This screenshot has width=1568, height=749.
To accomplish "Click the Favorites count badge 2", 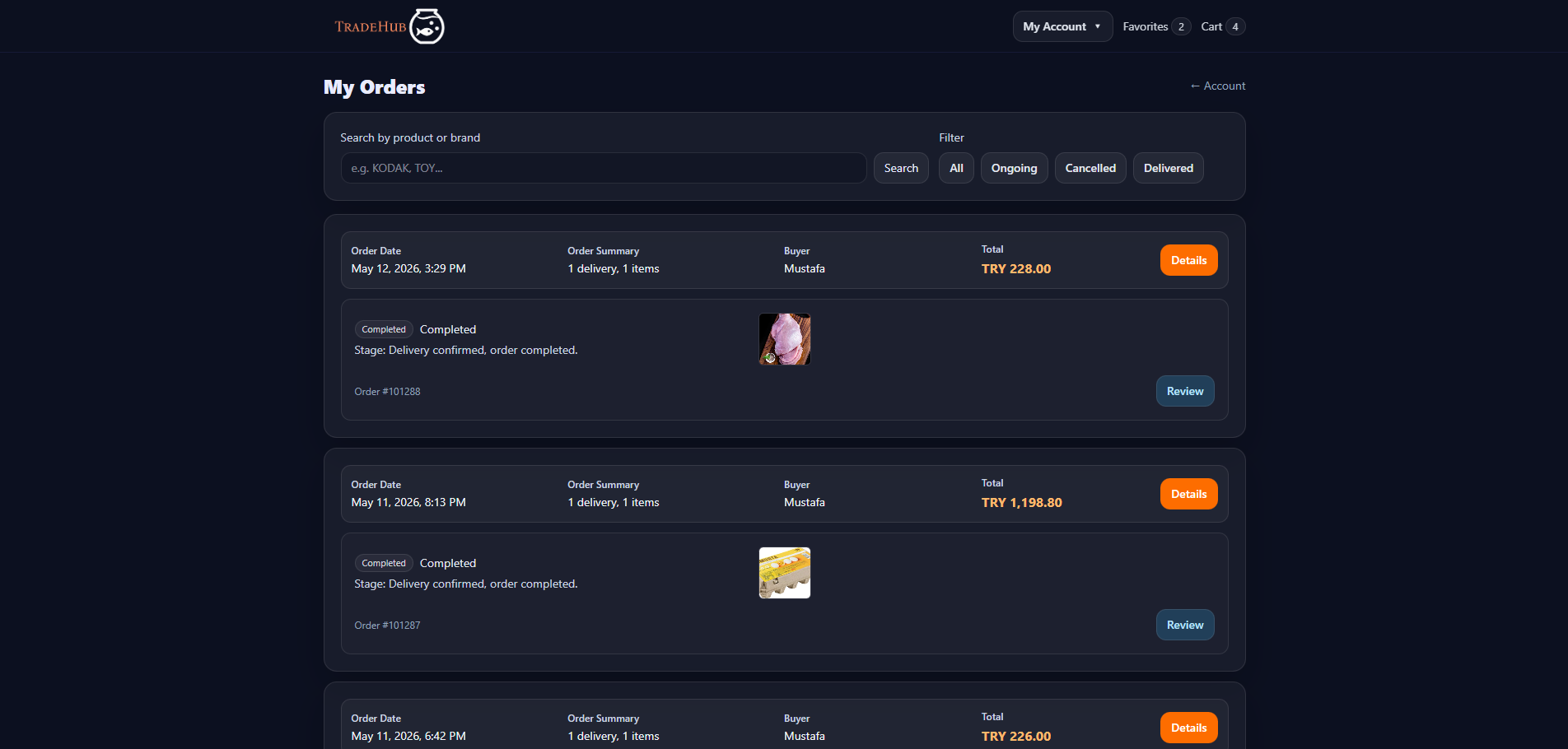I will (1181, 26).
